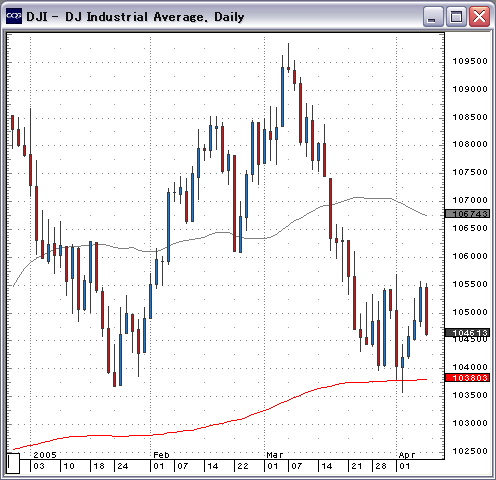Click the 01 date marker under Apr
Screen dimensions: 496x480
pyautogui.click(x=405, y=466)
